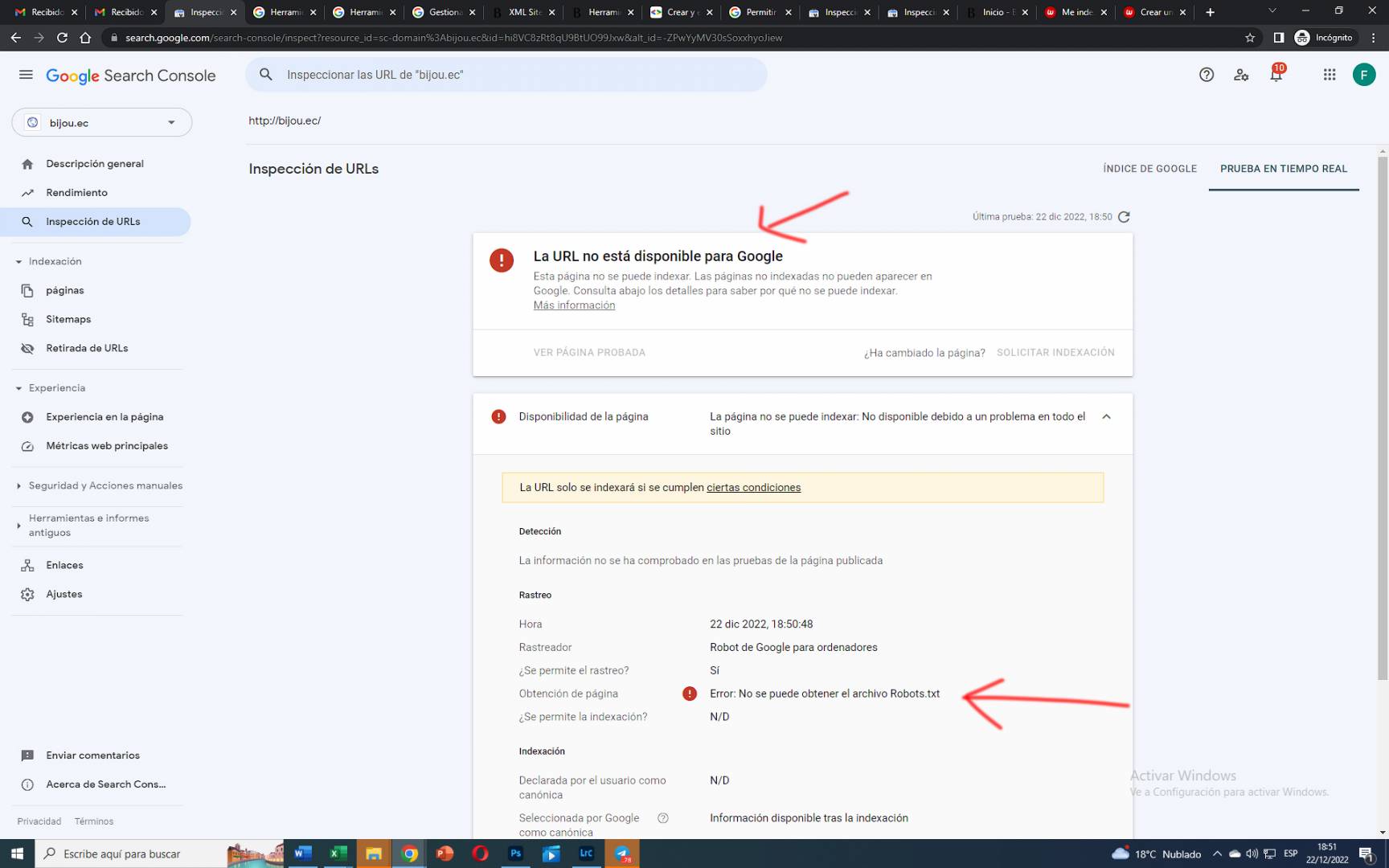Collapse the Experiencia sidebar section
This screenshot has width=1389, height=868.
point(18,388)
